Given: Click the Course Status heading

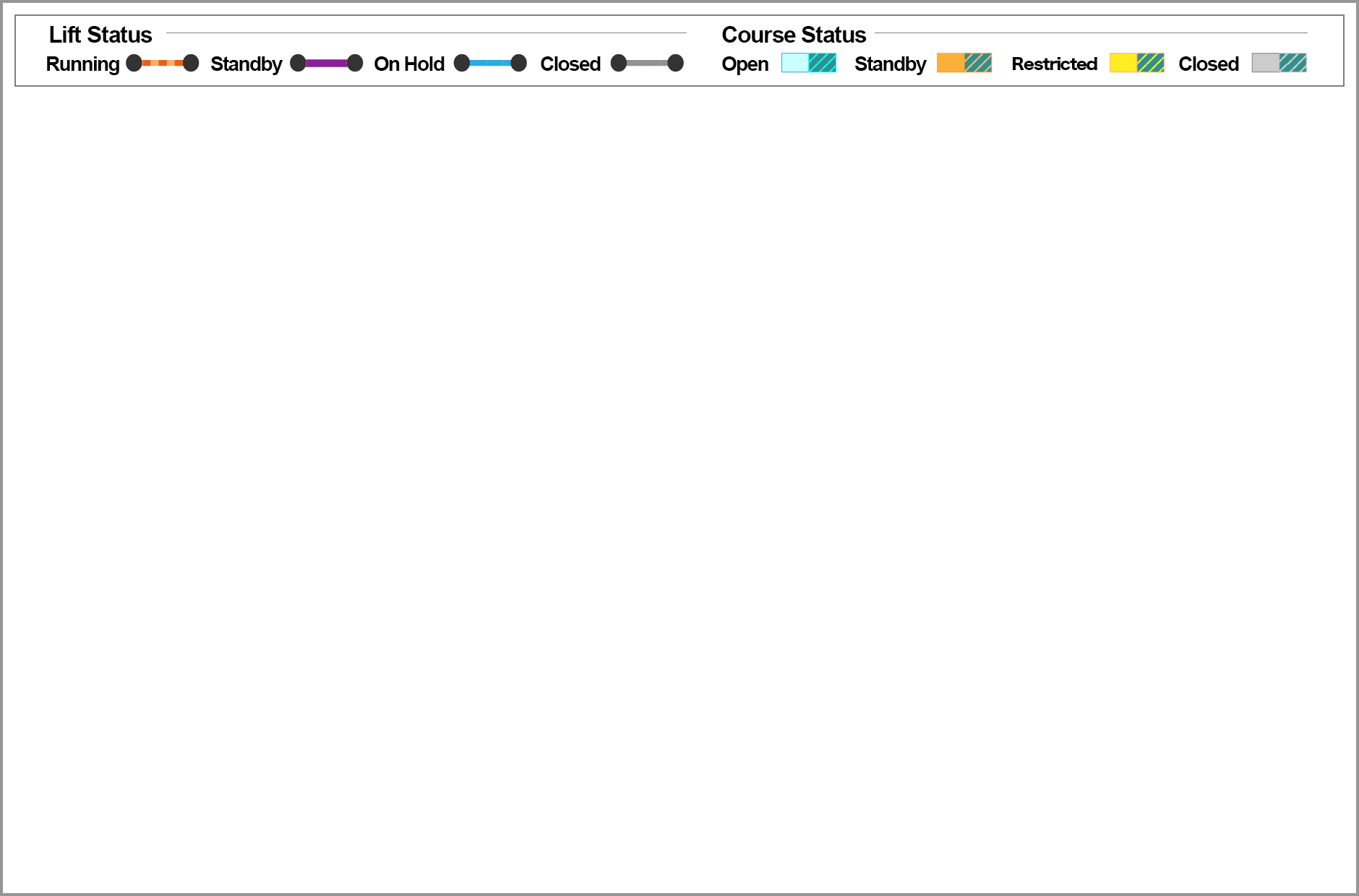Looking at the screenshot, I should [794, 35].
